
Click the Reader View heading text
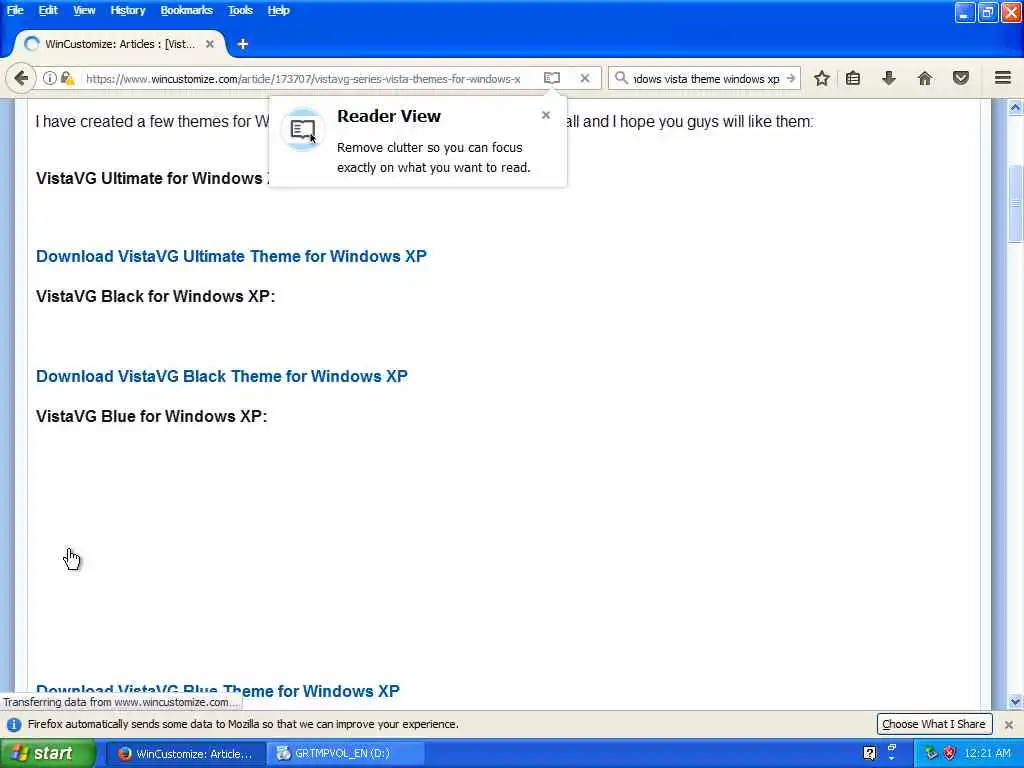389,116
